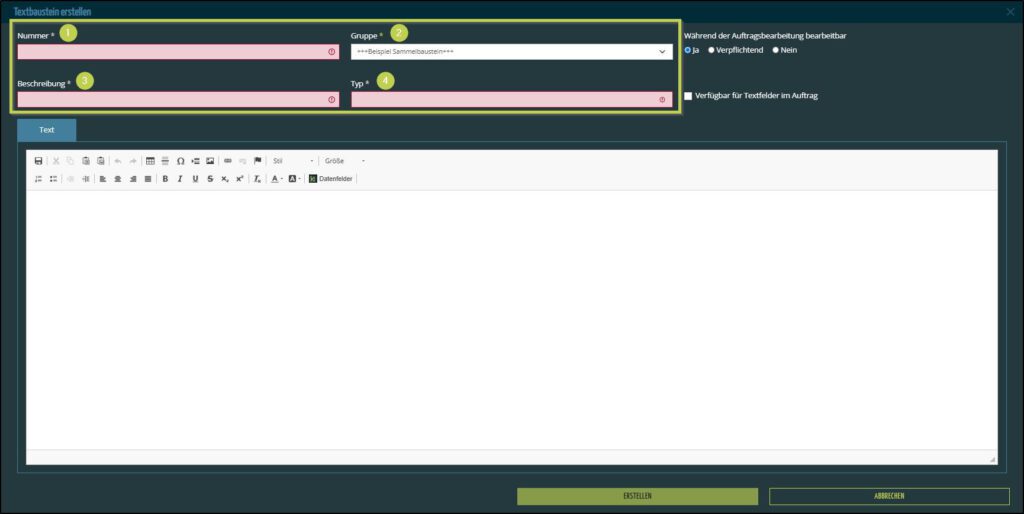Viewport: 1024px width, 514px height.
Task: Click the ERSTELLEN button
Action: [x=637, y=496]
